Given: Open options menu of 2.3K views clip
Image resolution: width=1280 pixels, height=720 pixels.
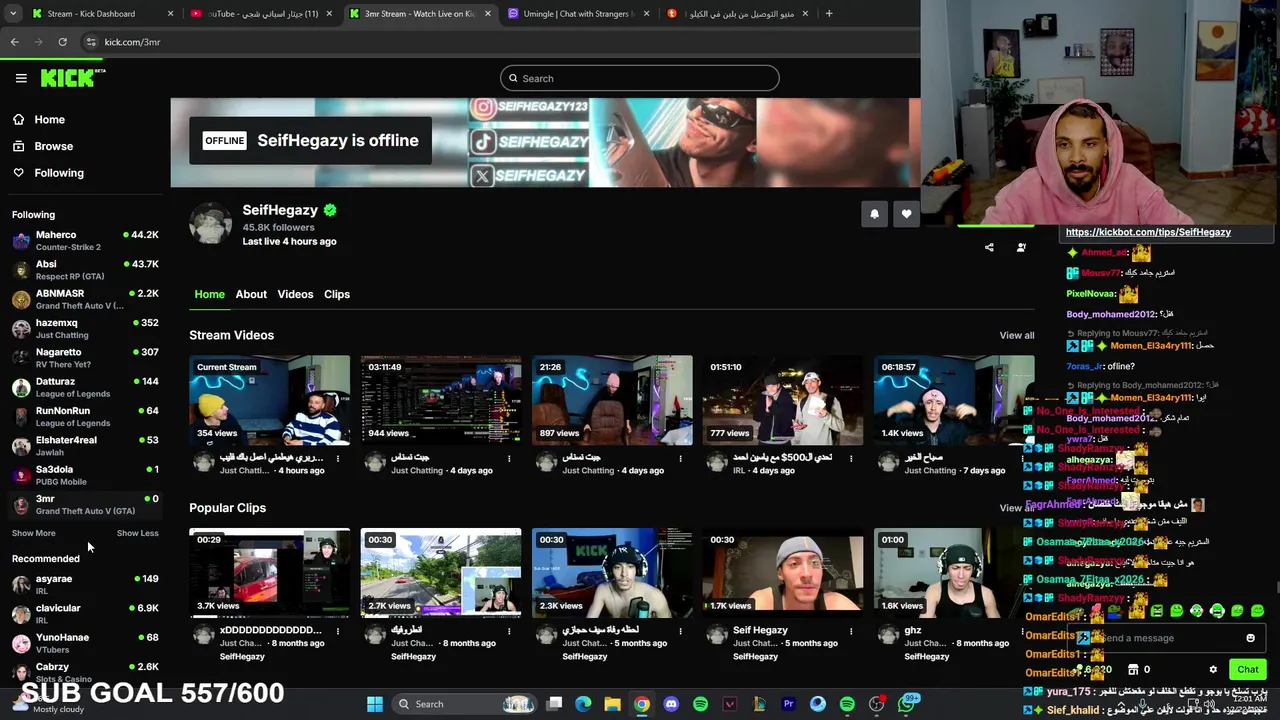Looking at the screenshot, I should [x=680, y=632].
